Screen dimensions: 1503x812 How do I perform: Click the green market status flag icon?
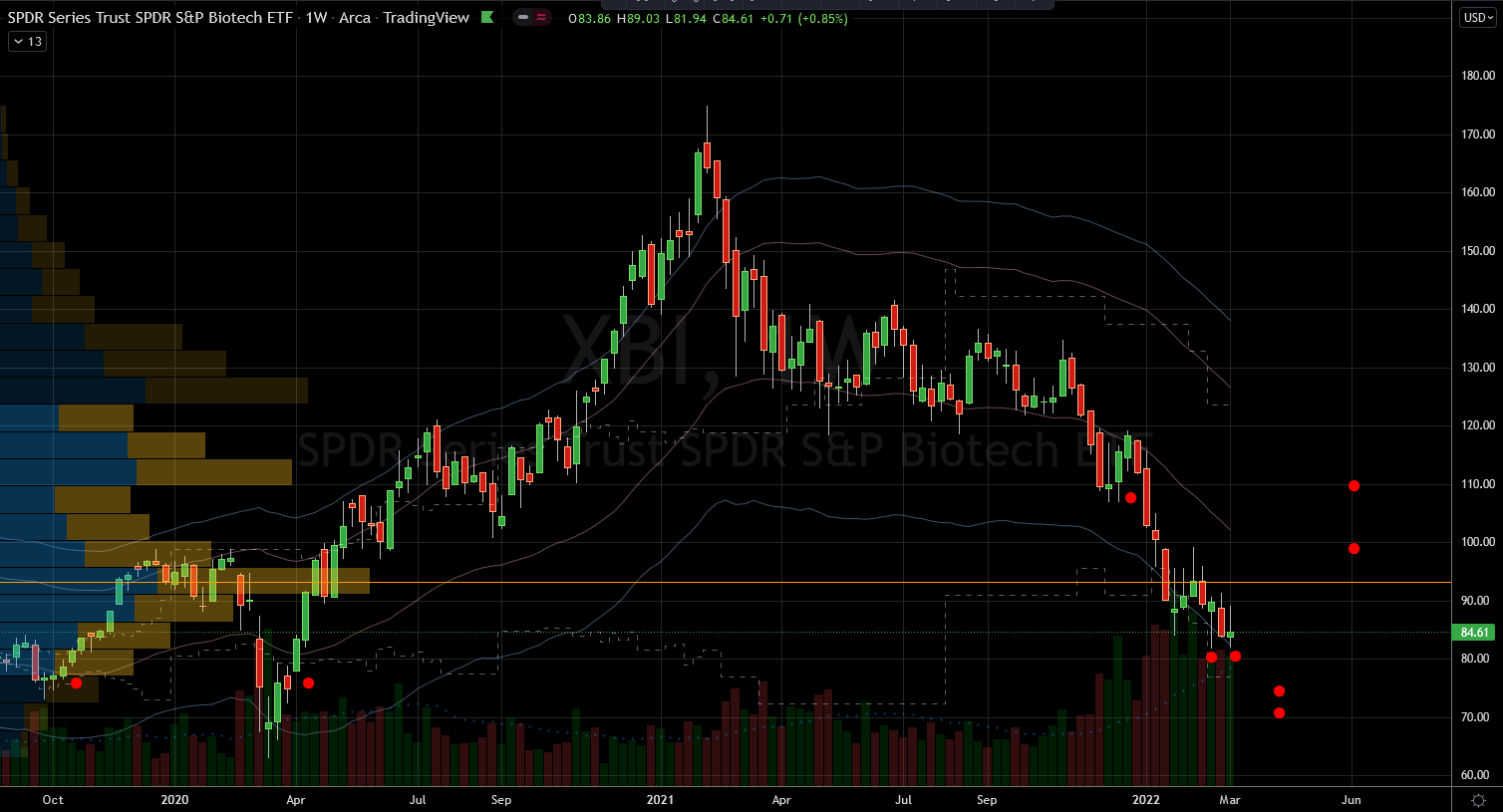pos(486,18)
